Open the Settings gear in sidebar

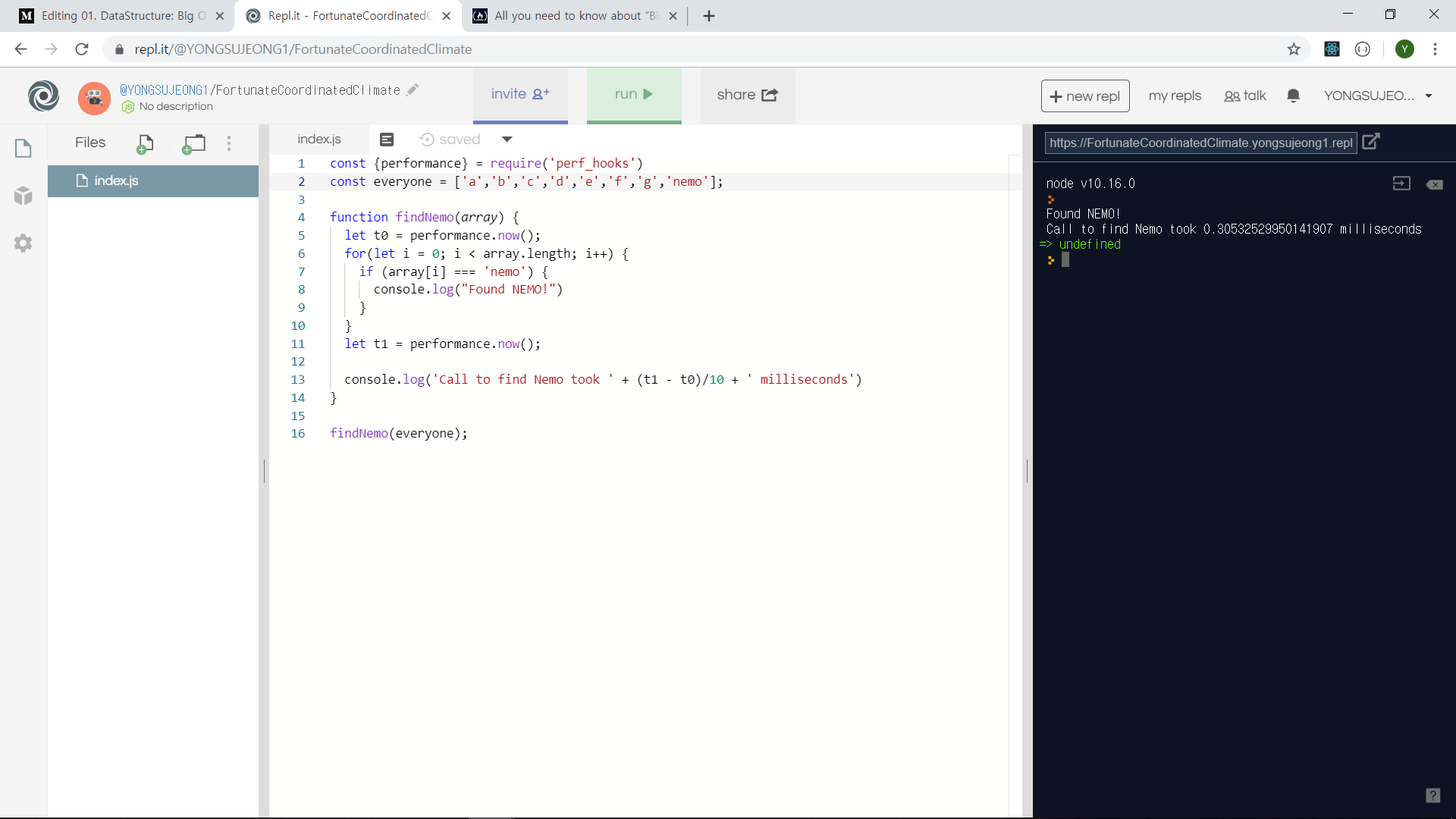(24, 243)
